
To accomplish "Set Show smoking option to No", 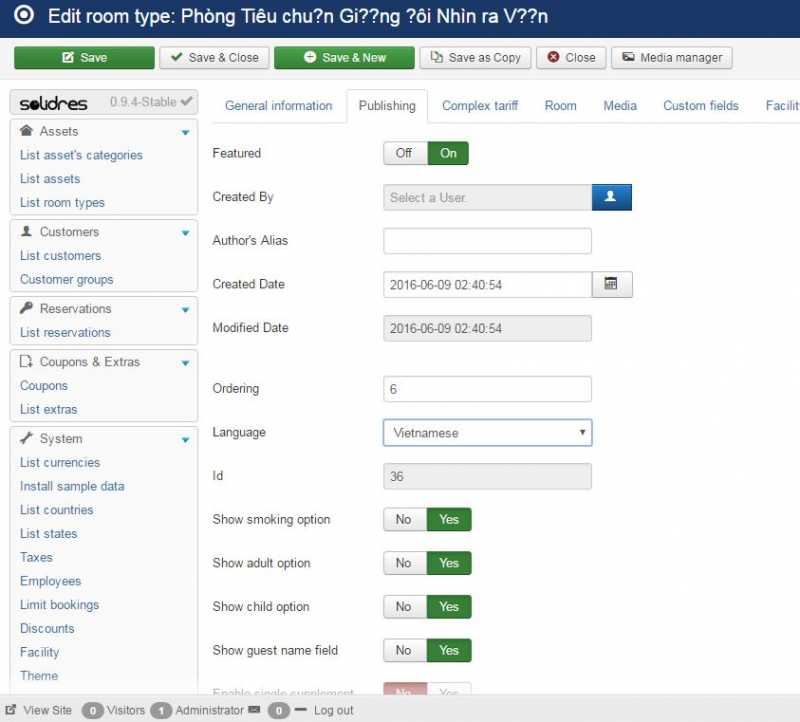I will click(404, 520).
